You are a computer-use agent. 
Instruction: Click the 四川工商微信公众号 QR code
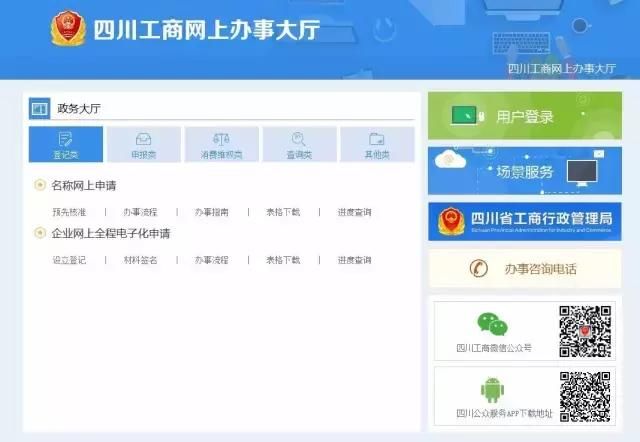pos(585,331)
